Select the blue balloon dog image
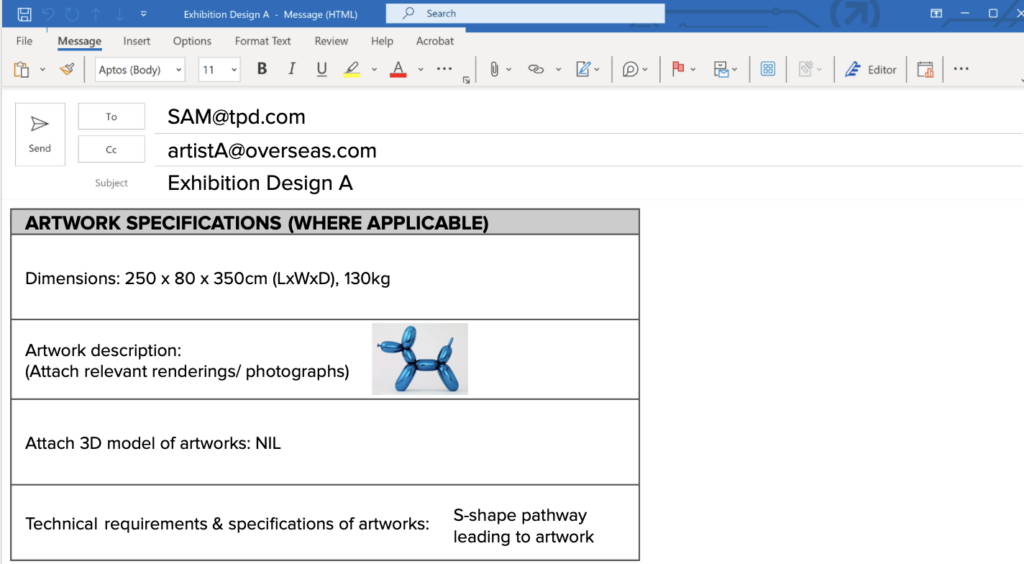The width and height of the screenshot is (1024, 564). click(420, 358)
